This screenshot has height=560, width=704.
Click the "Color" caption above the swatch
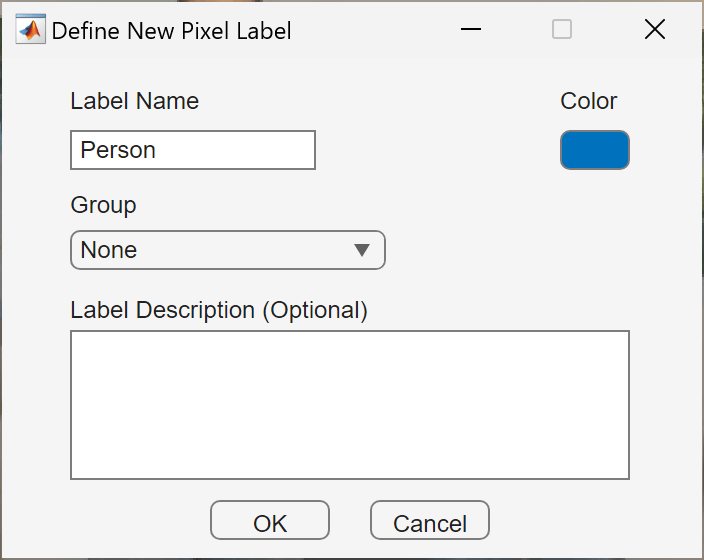[589, 101]
